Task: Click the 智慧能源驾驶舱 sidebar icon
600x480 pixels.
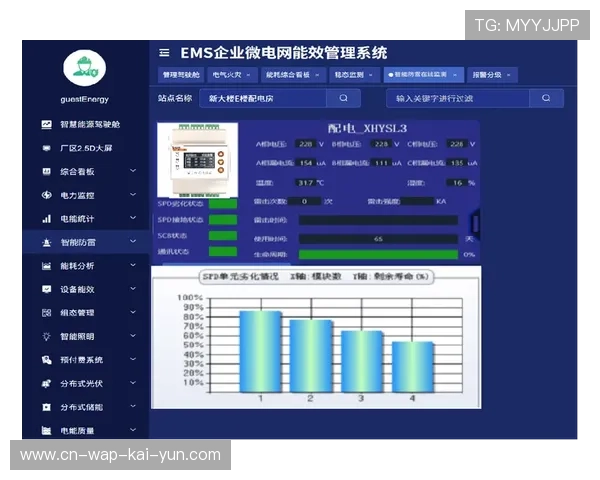Action: 46,124
